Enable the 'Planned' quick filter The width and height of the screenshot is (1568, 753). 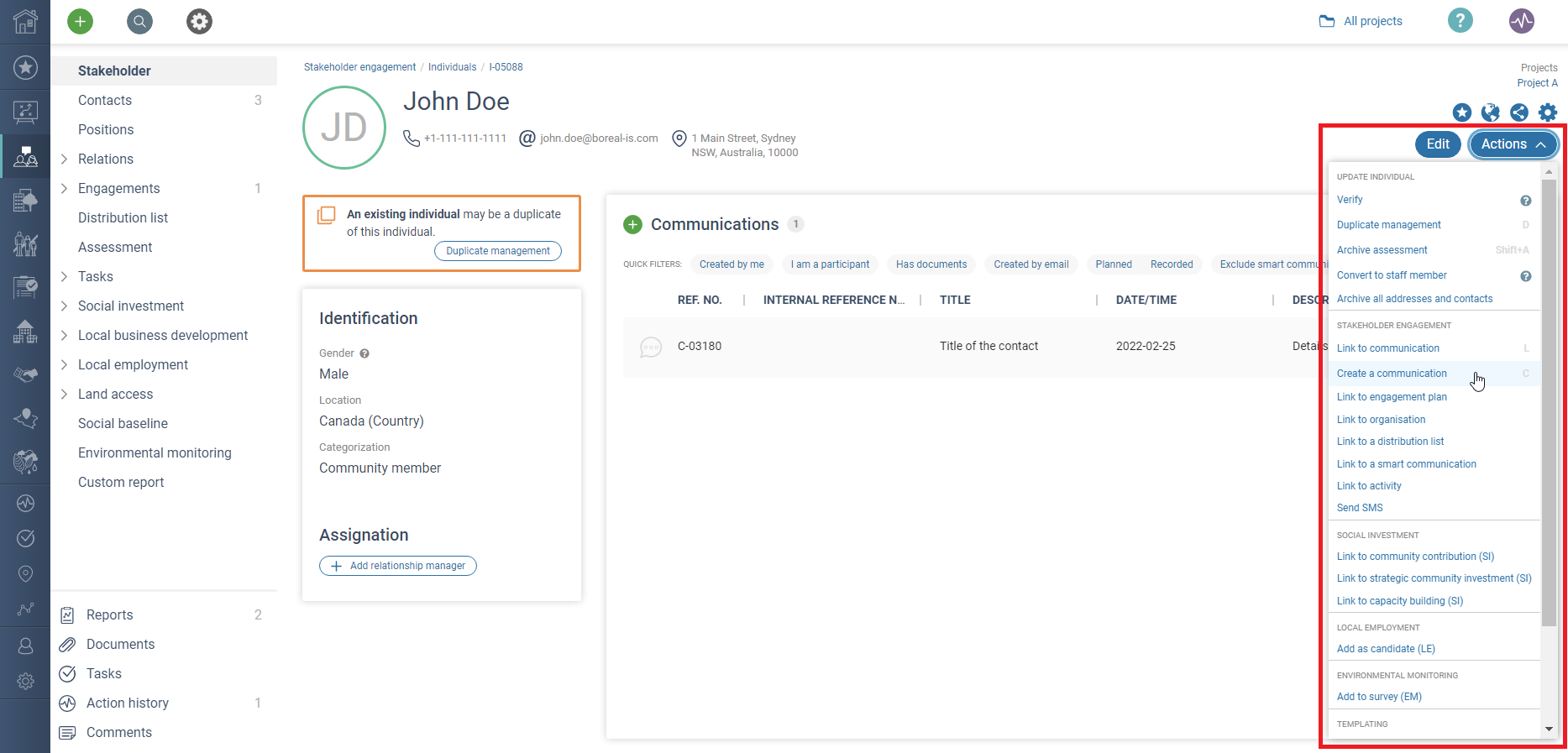pos(1113,264)
